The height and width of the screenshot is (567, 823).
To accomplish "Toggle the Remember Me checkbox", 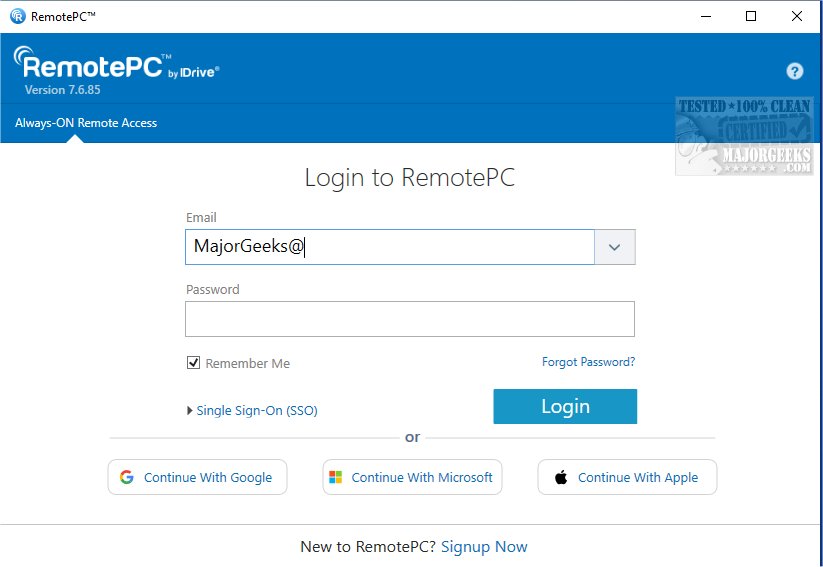I will pyautogui.click(x=194, y=363).
